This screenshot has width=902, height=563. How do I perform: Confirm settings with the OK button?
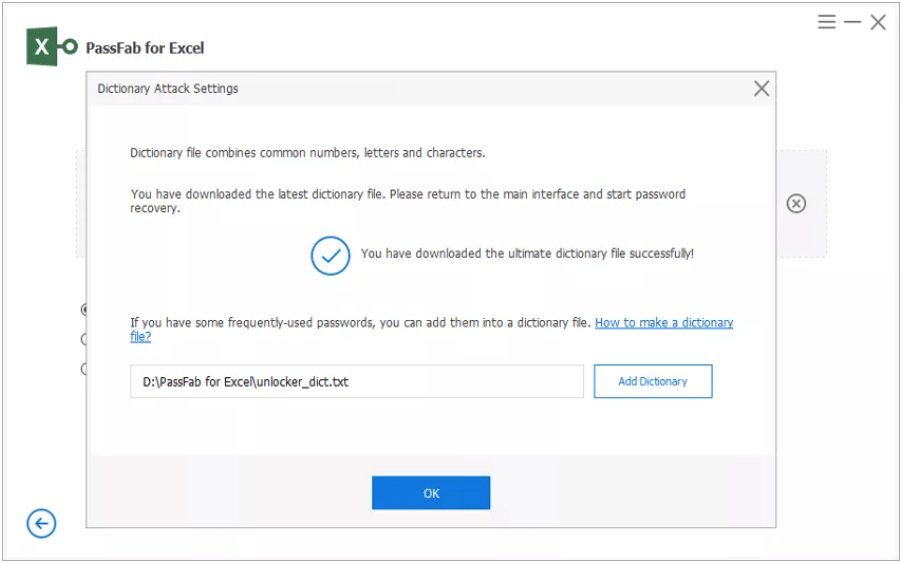pyautogui.click(x=431, y=493)
